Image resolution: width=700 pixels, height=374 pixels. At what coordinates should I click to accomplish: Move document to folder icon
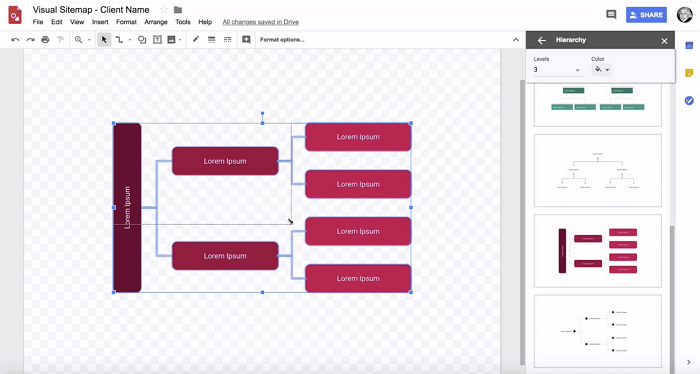178,10
